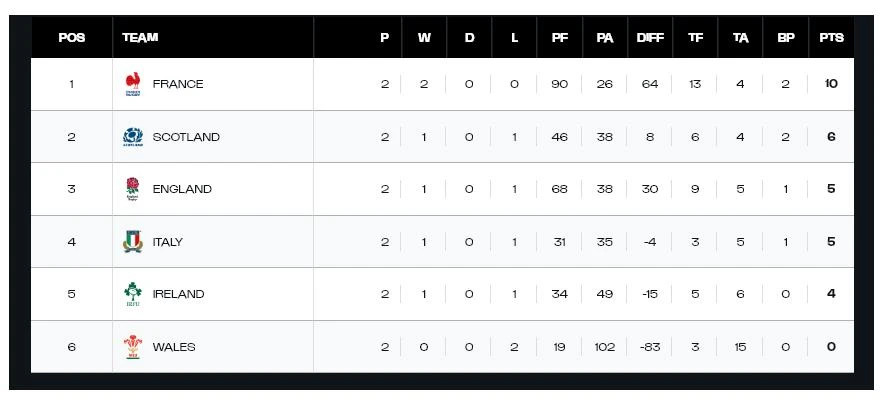Click the Ireland shamrock crest icon

[x=132, y=294]
